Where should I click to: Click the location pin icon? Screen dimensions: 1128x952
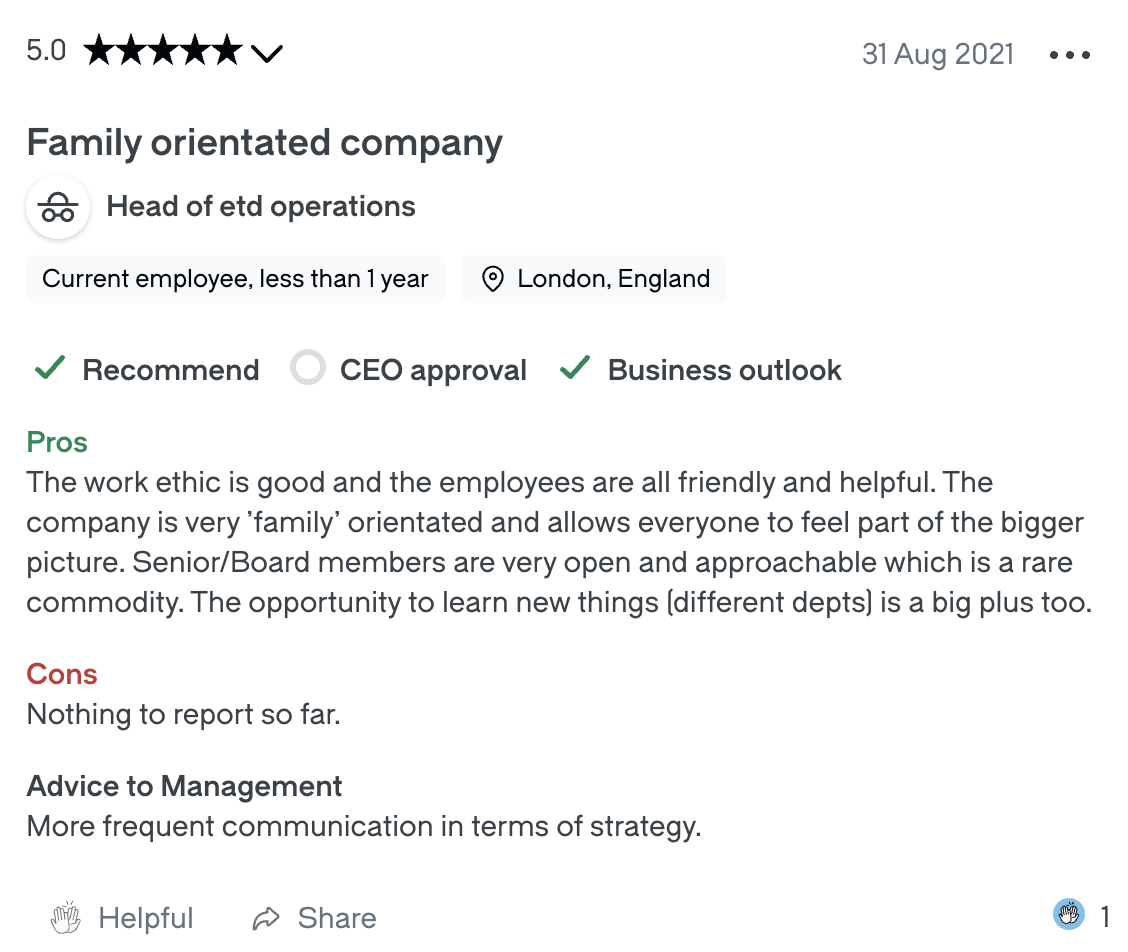[492, 279]
